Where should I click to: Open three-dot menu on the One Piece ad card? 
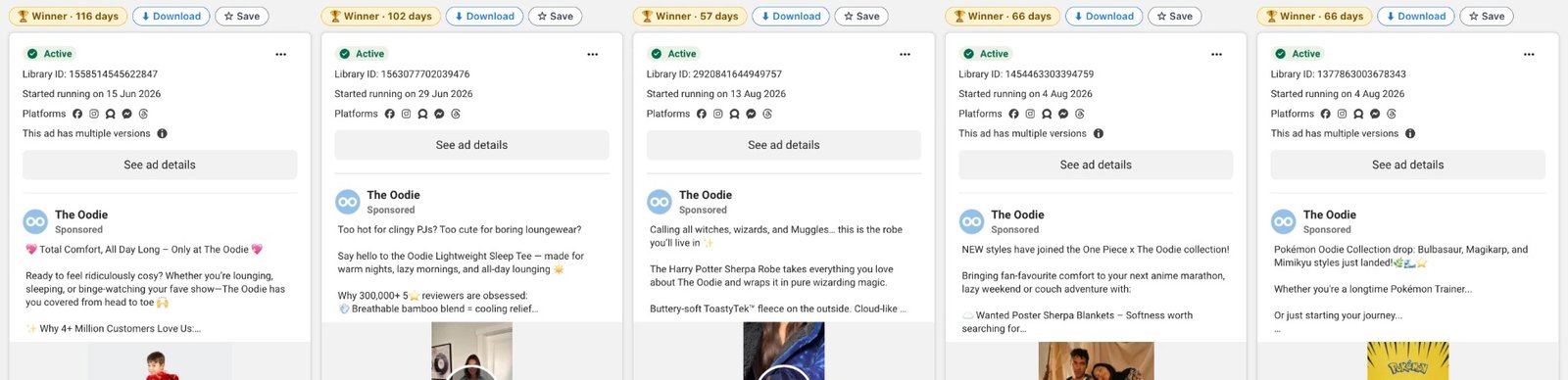click(1216, 54)
